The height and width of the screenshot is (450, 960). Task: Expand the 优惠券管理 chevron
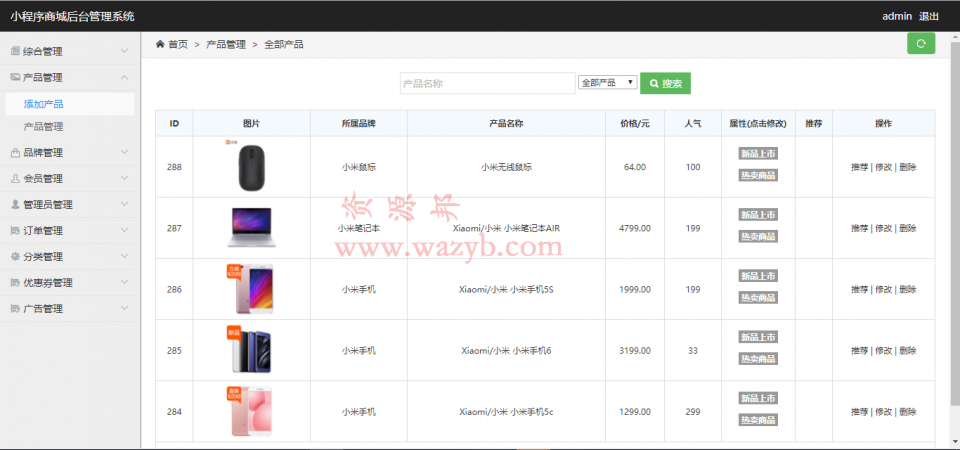click(124, 282)
